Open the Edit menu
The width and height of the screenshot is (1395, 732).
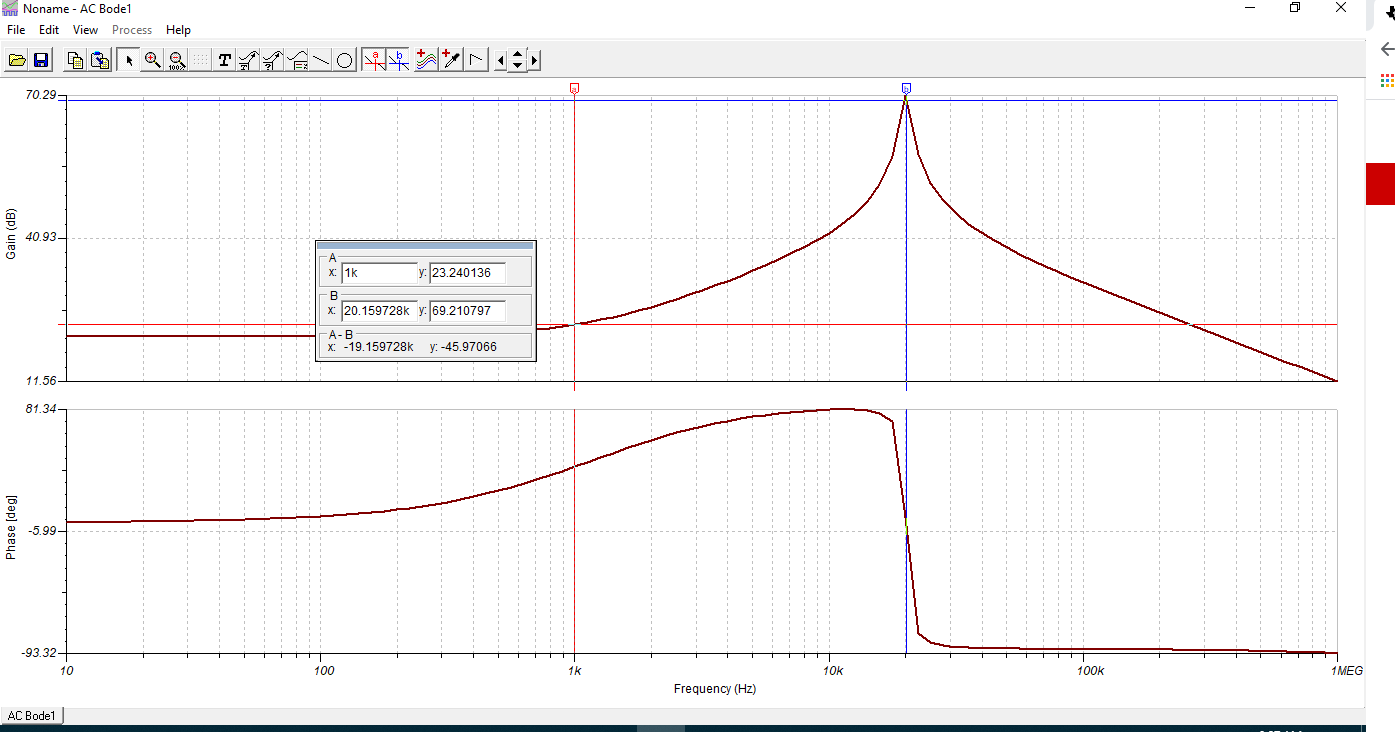click(x=49, y=30)
